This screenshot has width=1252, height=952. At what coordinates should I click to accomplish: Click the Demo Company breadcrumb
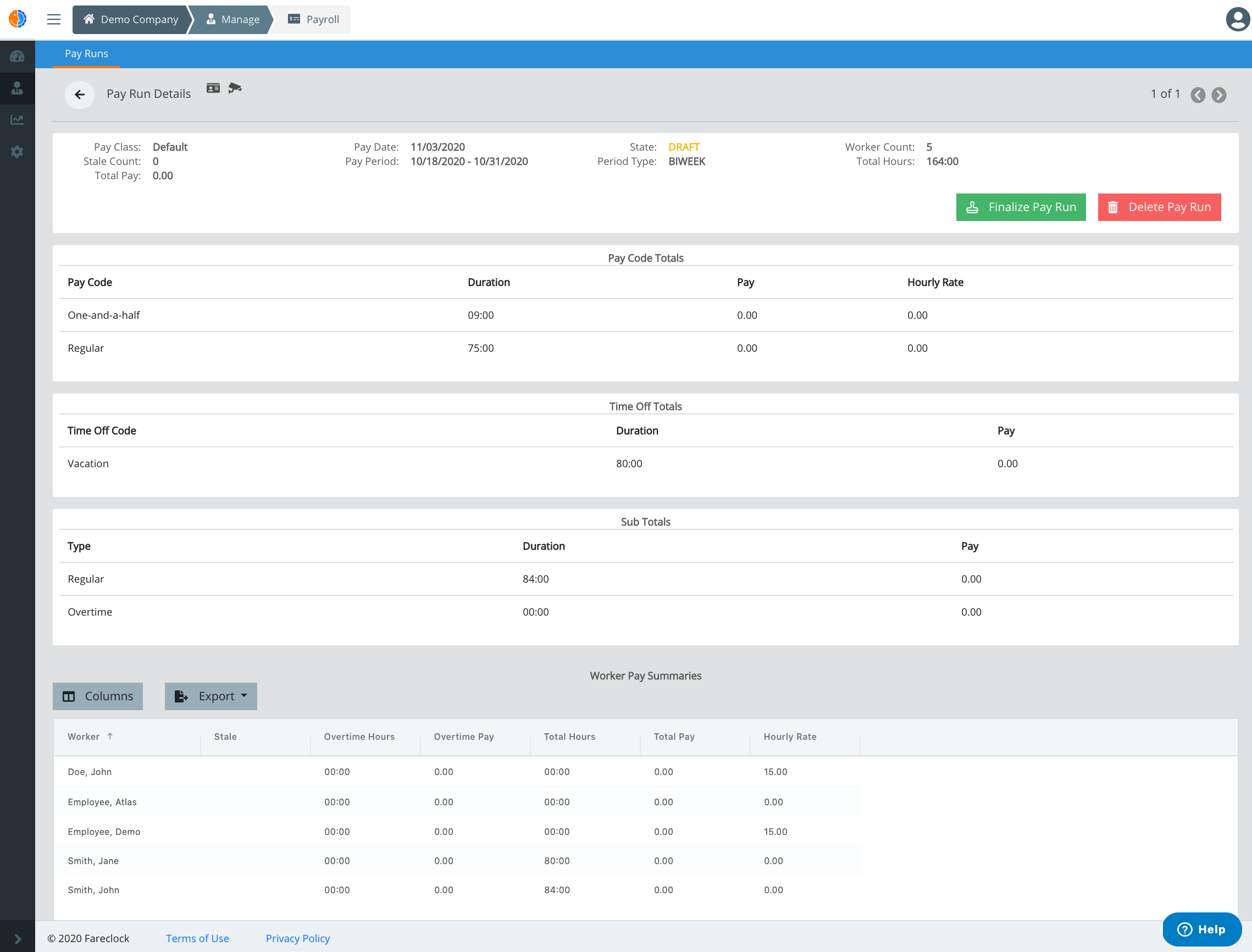tap(130, 19)
